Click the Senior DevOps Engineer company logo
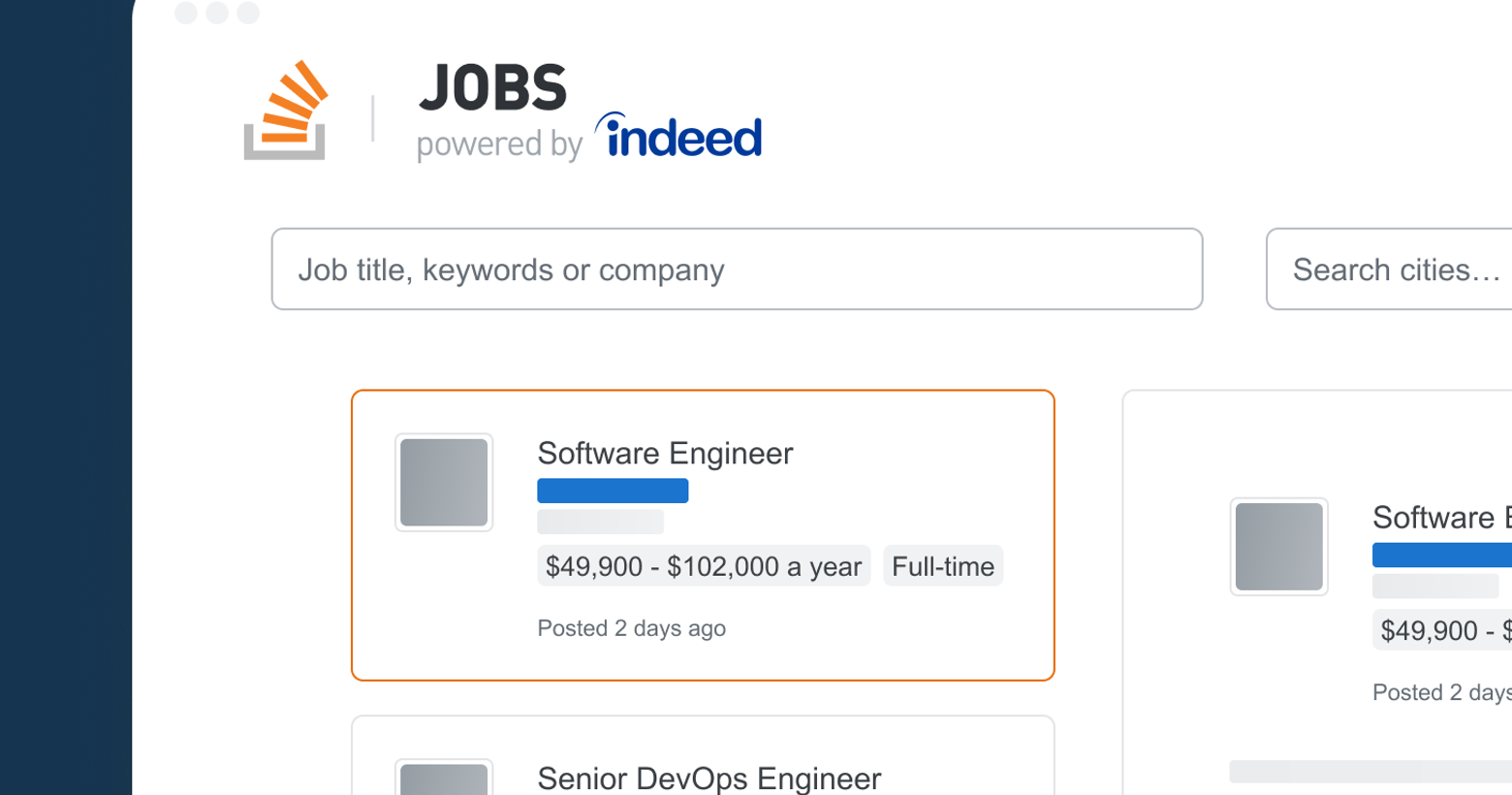1512x795 pixels. (444, 779)
